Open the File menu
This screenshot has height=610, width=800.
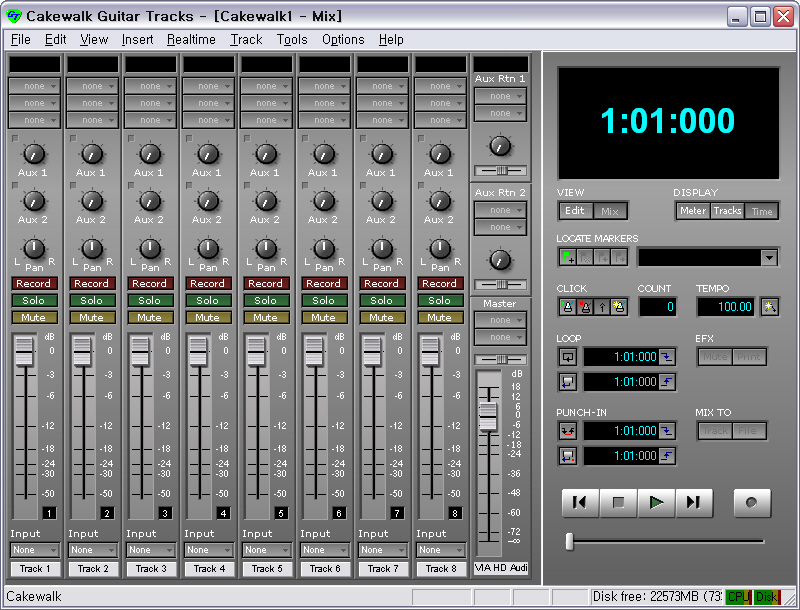tap(20, 39)
